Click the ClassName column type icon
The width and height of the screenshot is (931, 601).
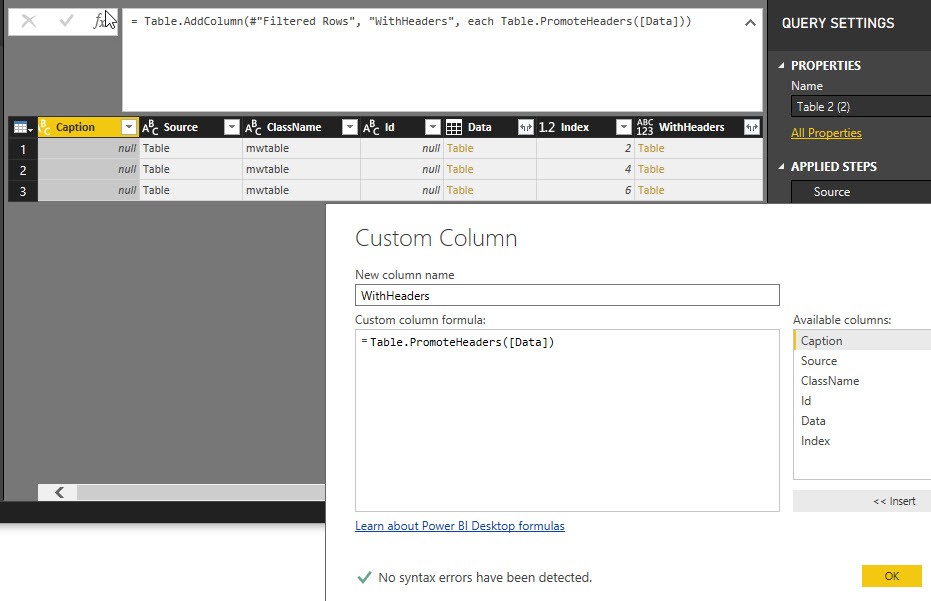[253, 127]
